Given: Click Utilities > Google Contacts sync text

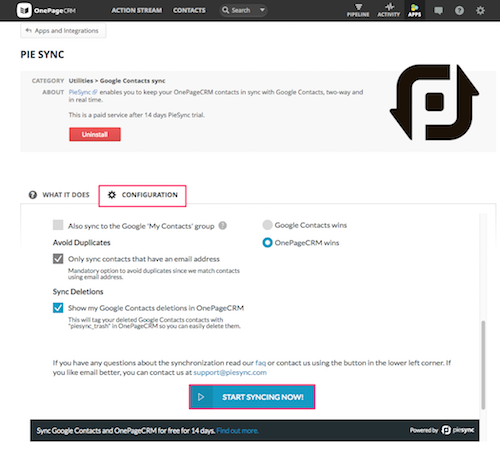Looking at the screenshot, I should (x=117, y=81).
